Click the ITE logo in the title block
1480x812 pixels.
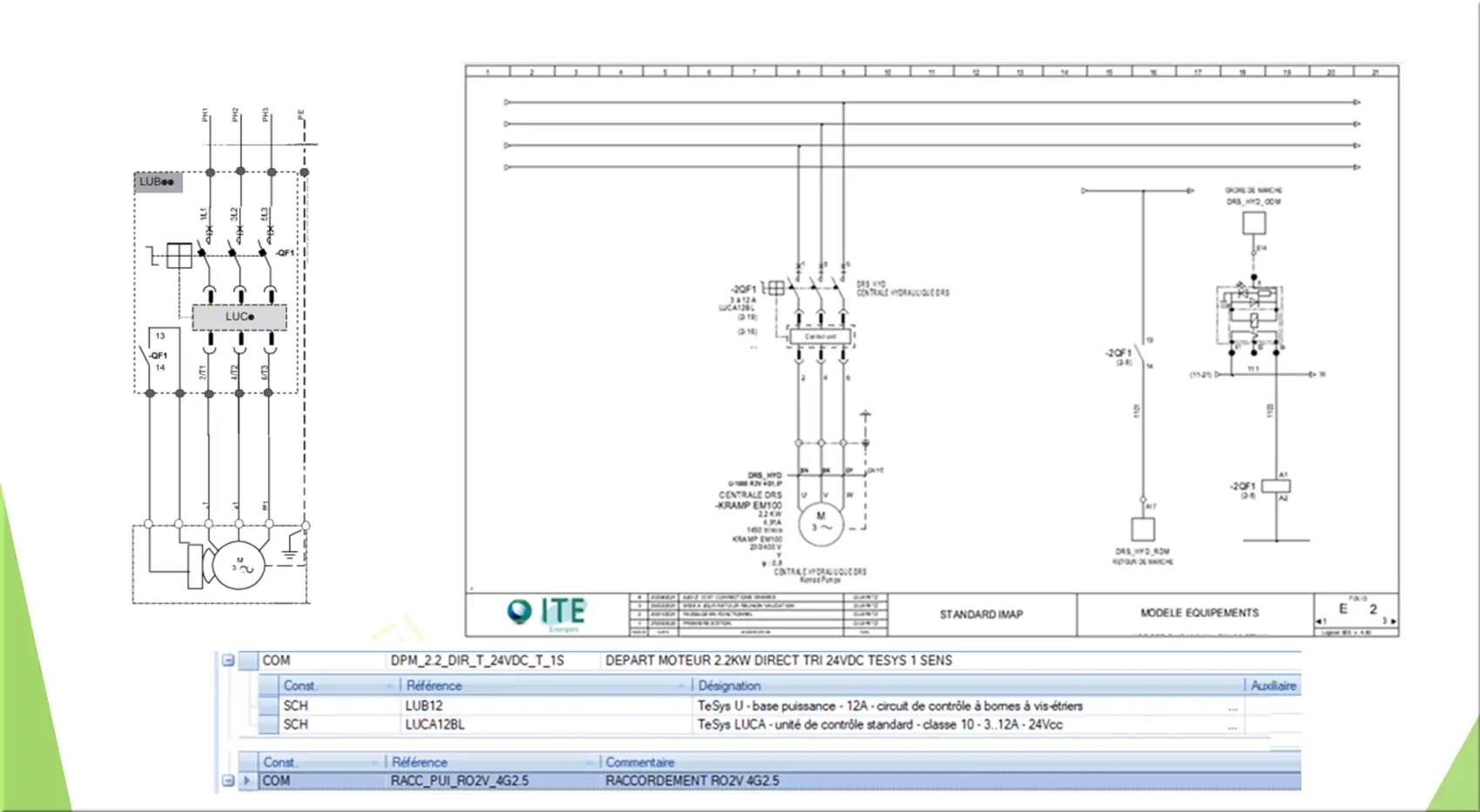[547, 614]
